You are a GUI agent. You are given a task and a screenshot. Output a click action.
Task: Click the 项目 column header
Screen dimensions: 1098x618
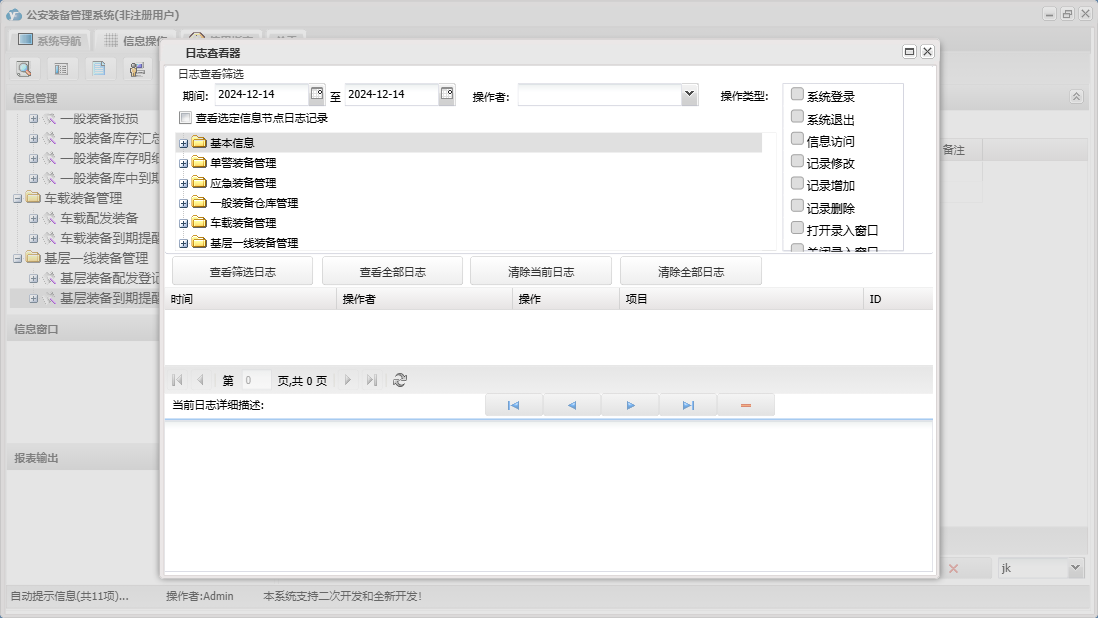pyautogui.click(x=740, y=299)
